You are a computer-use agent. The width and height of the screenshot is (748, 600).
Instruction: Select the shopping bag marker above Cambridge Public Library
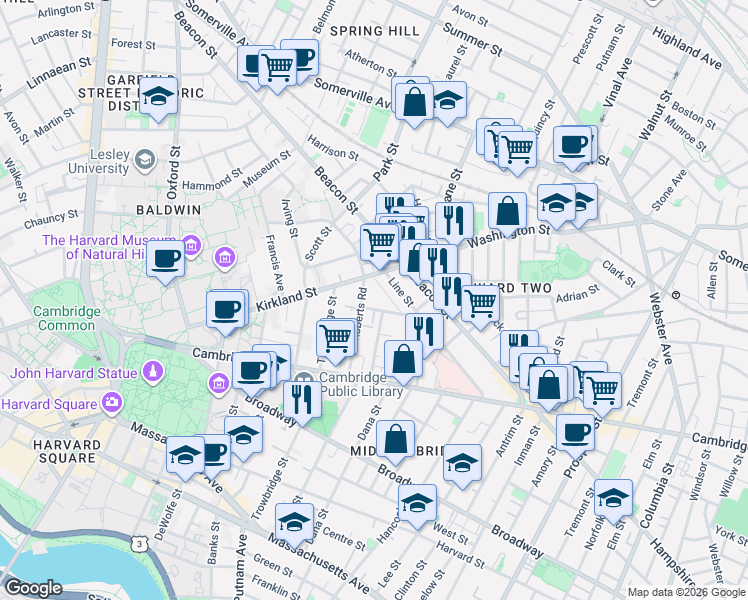[x=404, y=362]
